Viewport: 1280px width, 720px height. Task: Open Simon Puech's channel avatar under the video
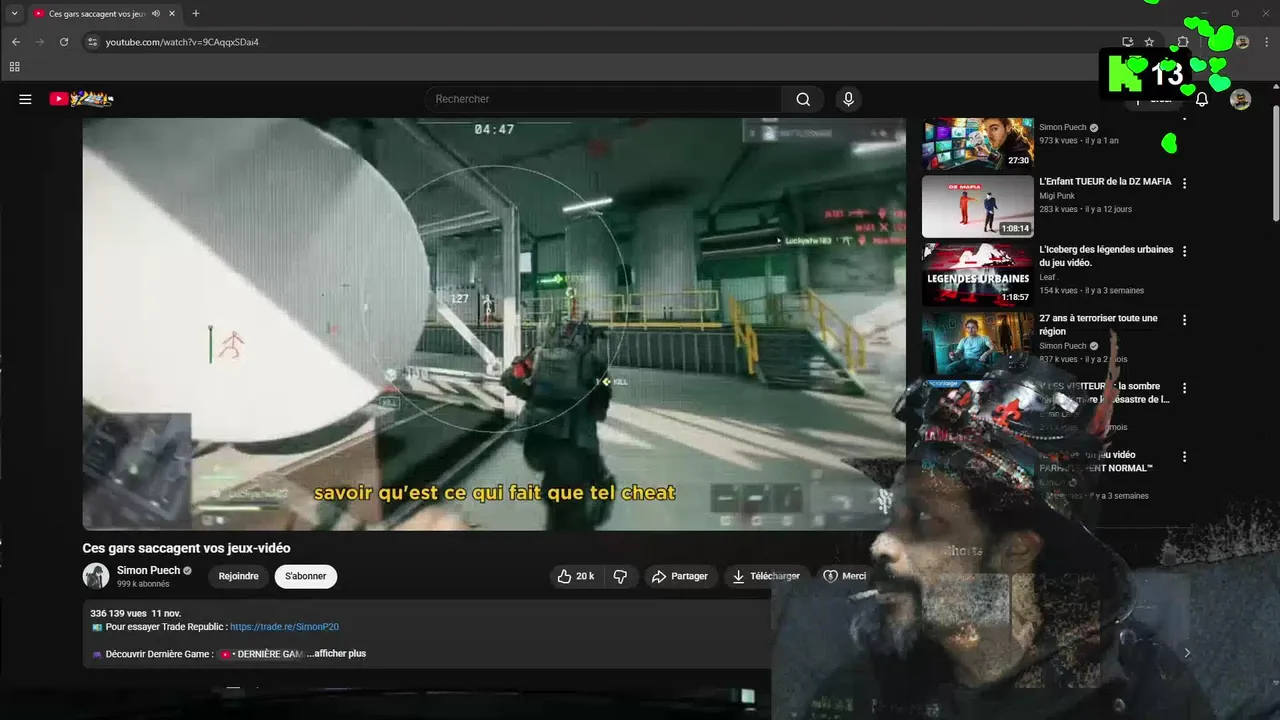[x=96, y=576]
